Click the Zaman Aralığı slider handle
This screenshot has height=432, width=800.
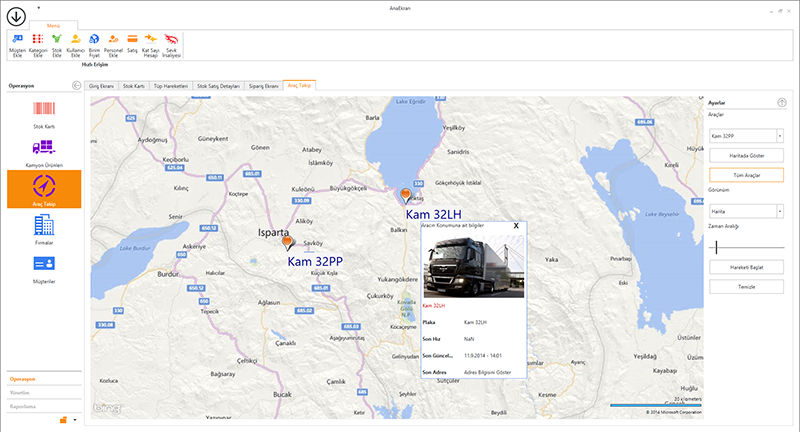pos(716,247)
